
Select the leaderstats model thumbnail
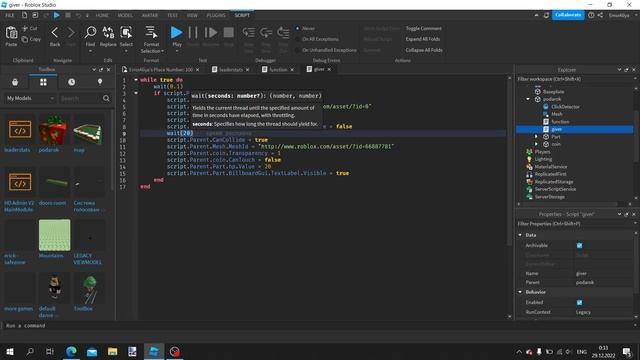20,130
